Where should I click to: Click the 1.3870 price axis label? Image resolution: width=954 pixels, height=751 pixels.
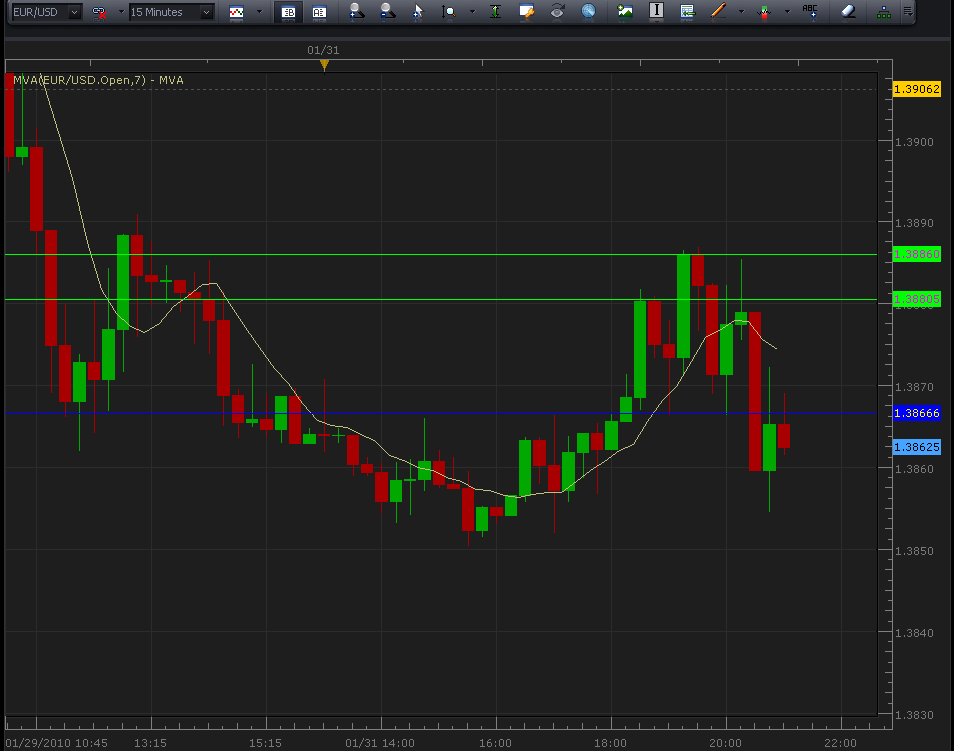(914, 387)
